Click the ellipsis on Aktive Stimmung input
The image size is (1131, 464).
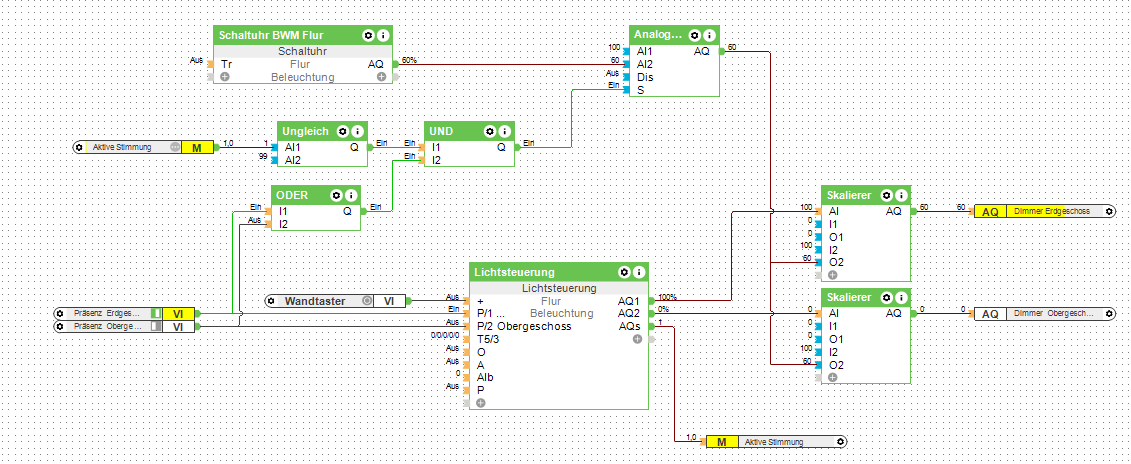tap(176, 147)
